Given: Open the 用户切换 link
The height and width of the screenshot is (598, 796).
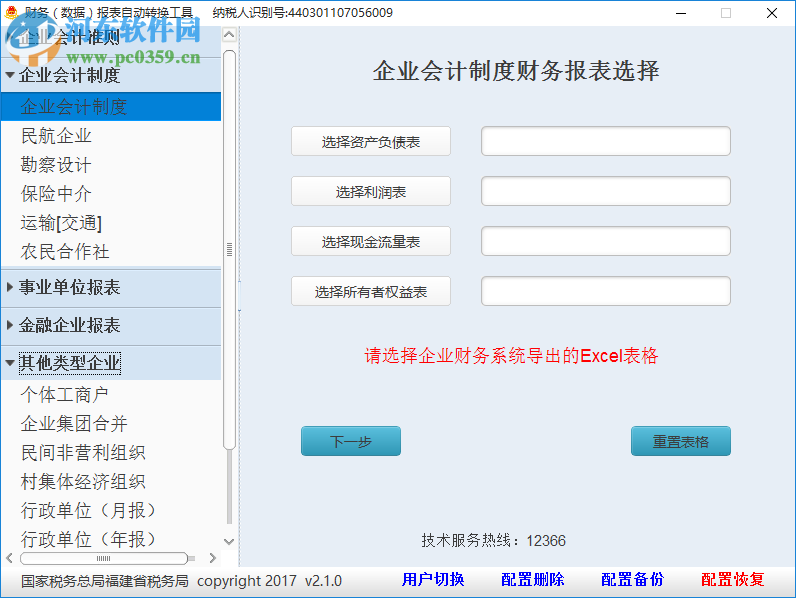Looking at the screenshot, I should (x=433, y=579).
